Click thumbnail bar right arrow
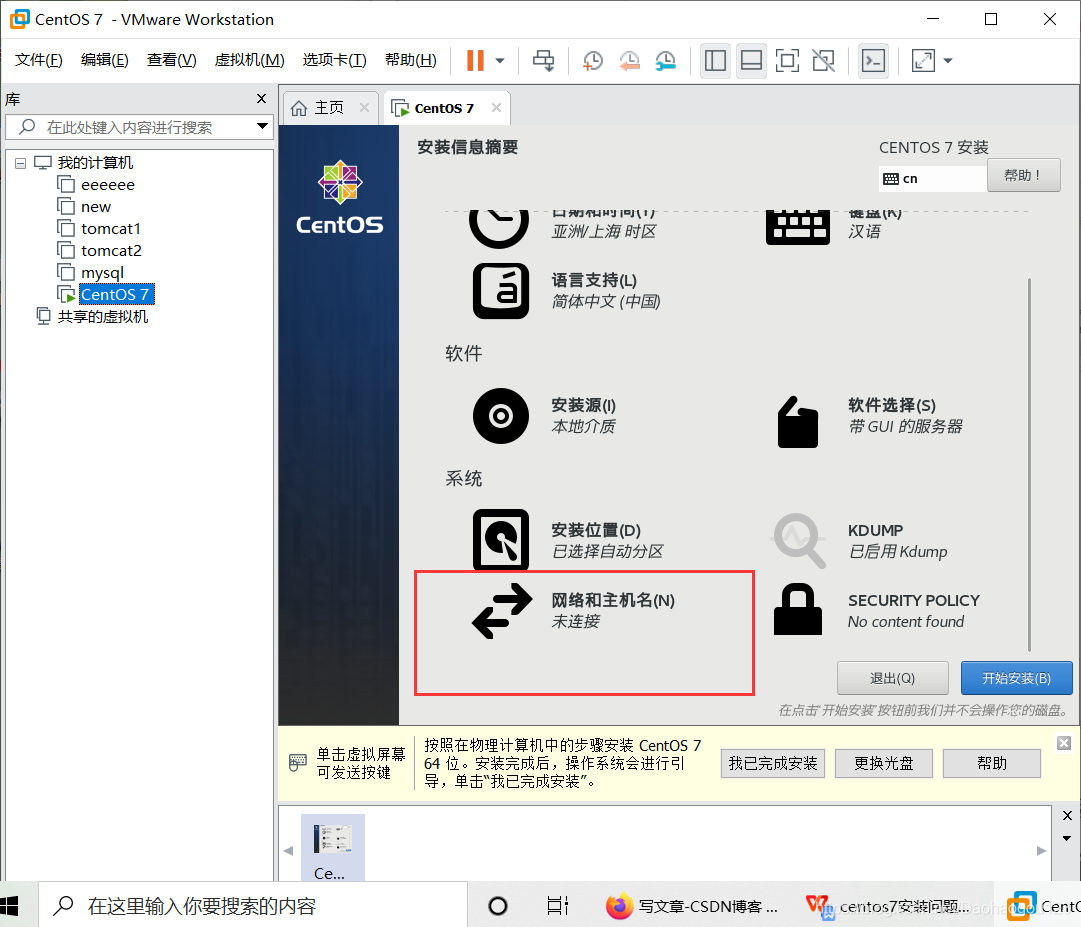 1042,850
